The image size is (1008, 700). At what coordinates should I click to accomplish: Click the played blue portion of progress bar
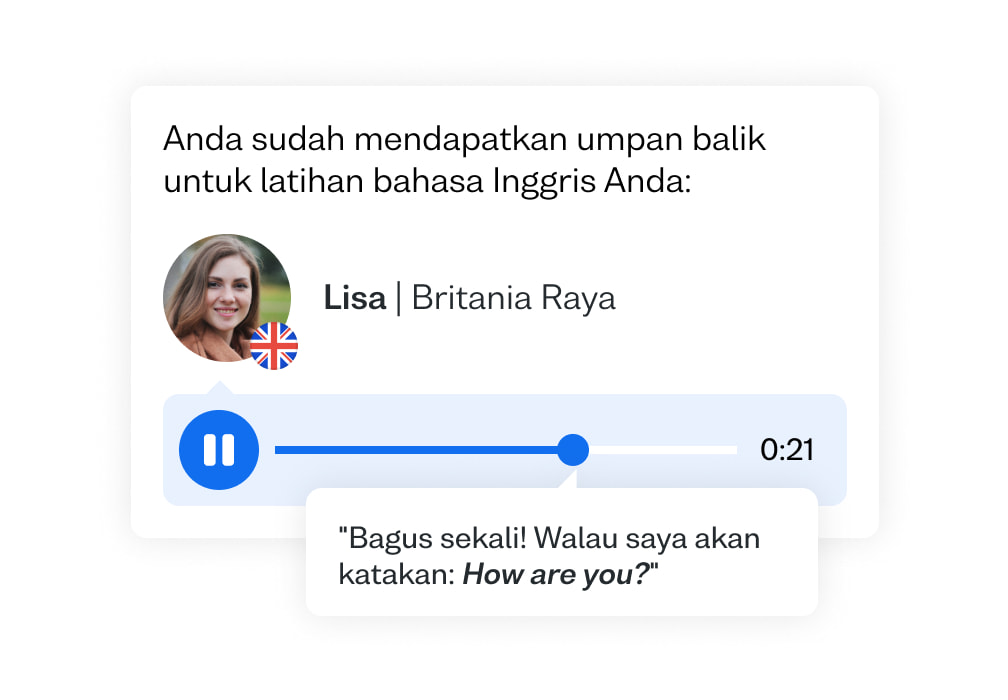coord(416,450)
